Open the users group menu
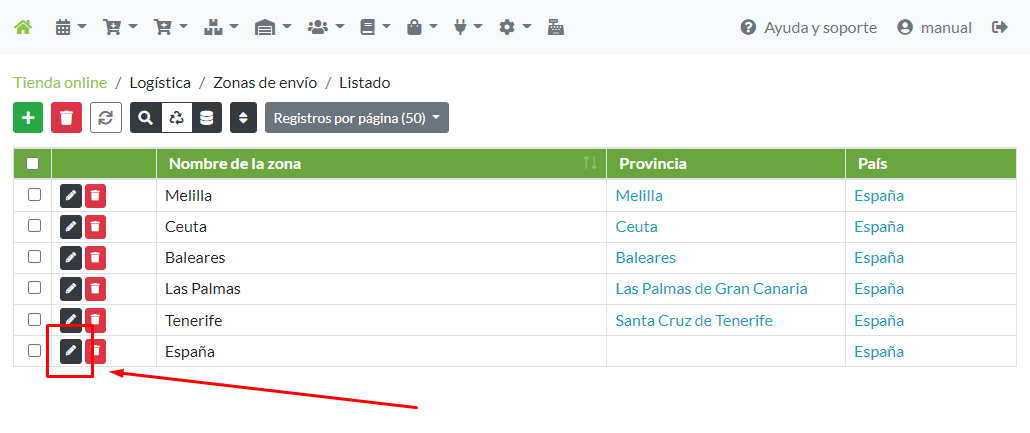 pyautogui.click(x=326, y=28)
